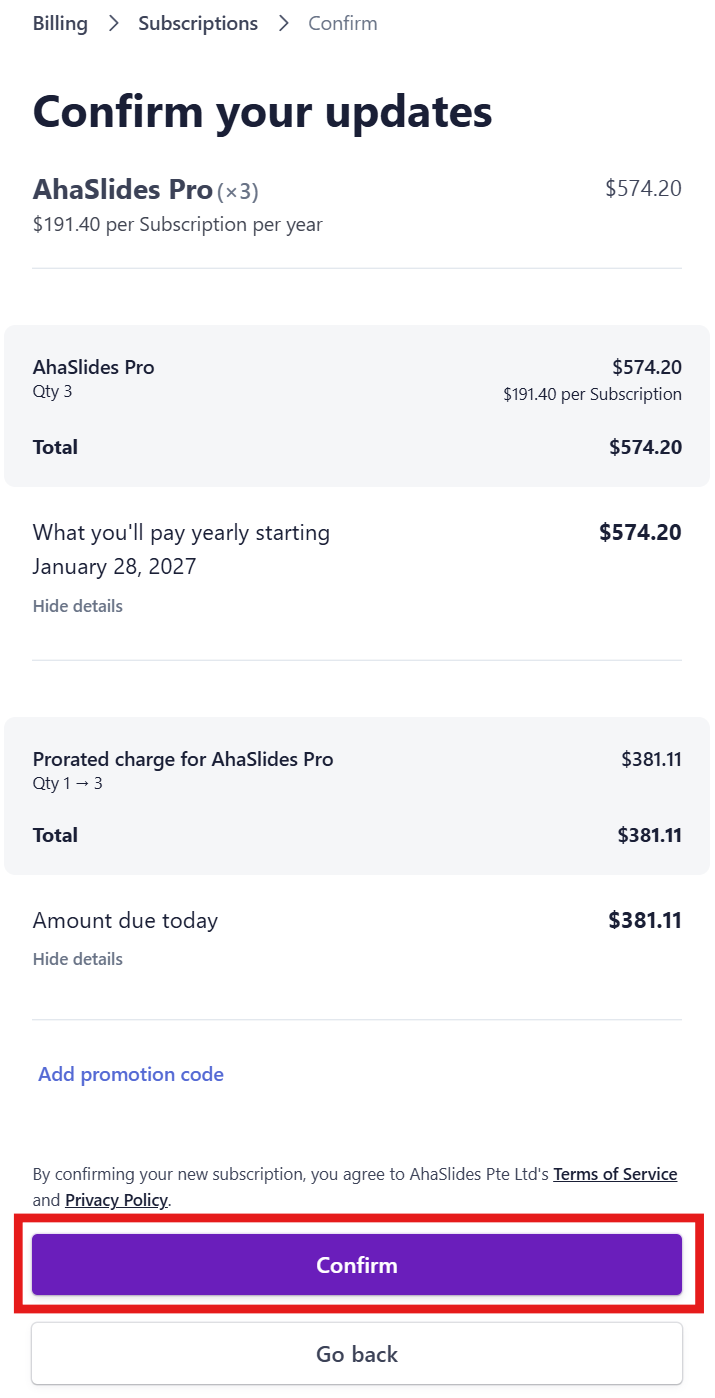Open the Subscriptions breadcrumb link
This screenshot has height=1398, width=715.
[197, 23]
